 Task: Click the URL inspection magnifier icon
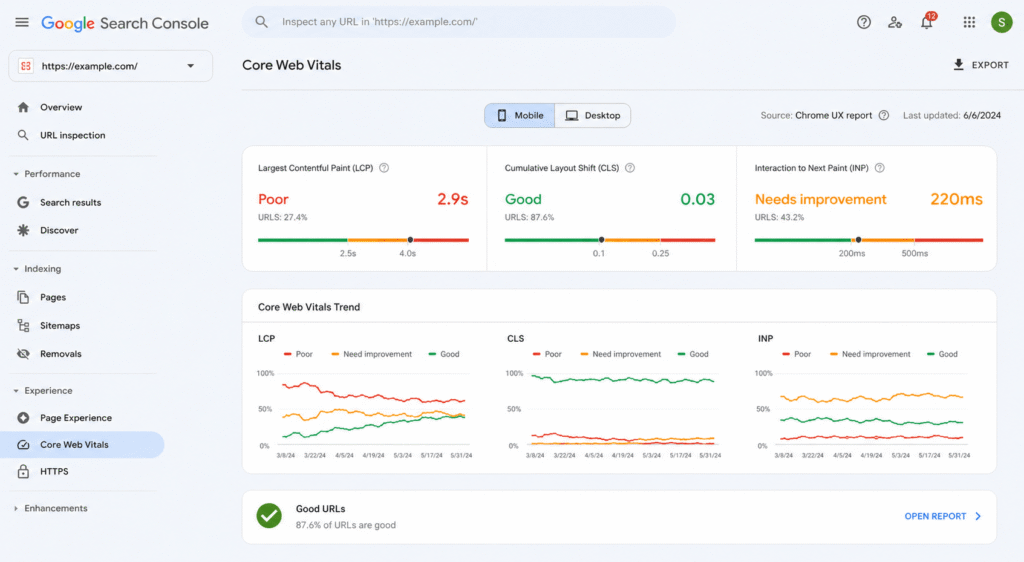click(x=24, y=135)
